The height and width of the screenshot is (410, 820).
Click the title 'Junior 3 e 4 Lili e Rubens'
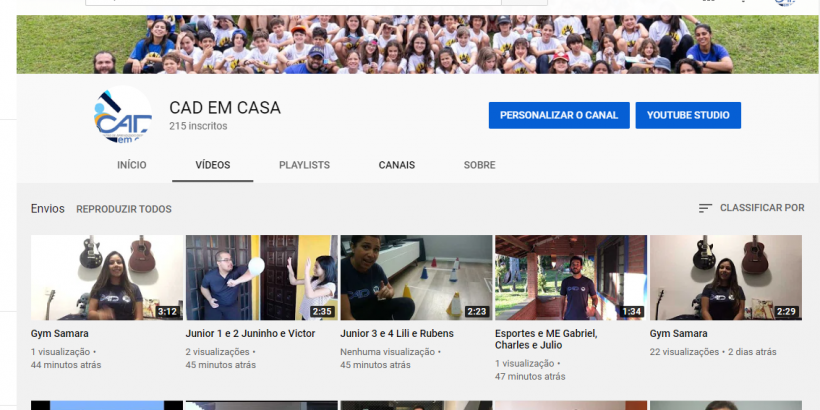[x=396, y=334]
